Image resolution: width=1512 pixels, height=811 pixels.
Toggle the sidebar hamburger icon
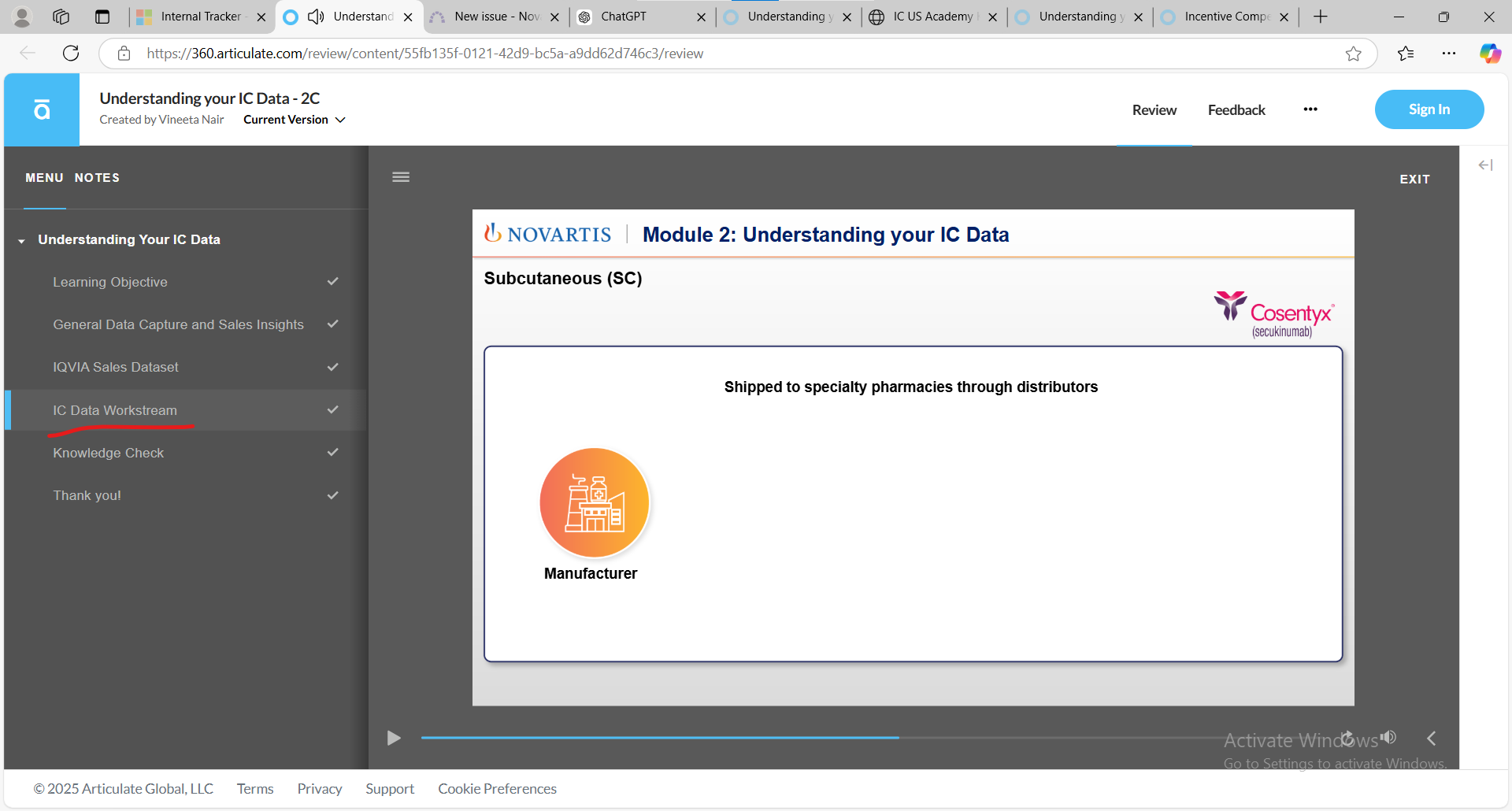pyautogui.click(x=401, y=177)
